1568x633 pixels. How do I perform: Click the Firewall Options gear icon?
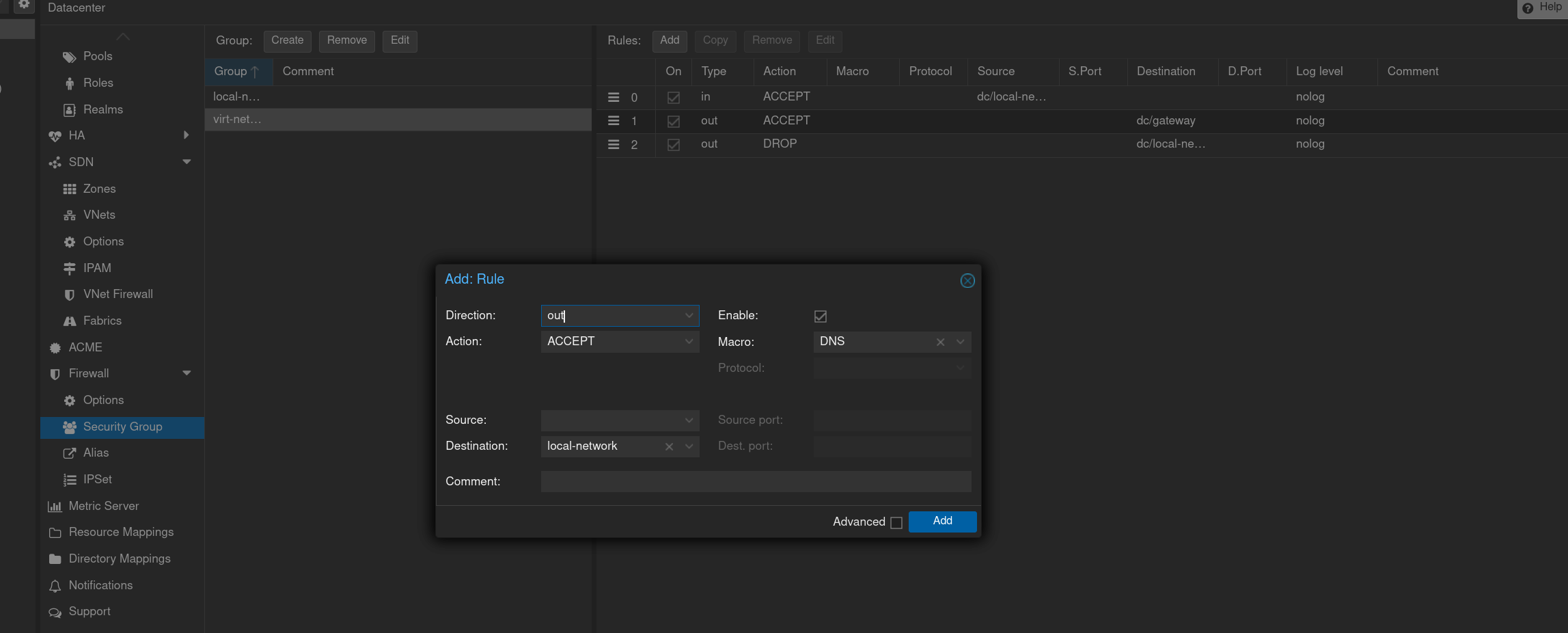[x=69, y=401]
